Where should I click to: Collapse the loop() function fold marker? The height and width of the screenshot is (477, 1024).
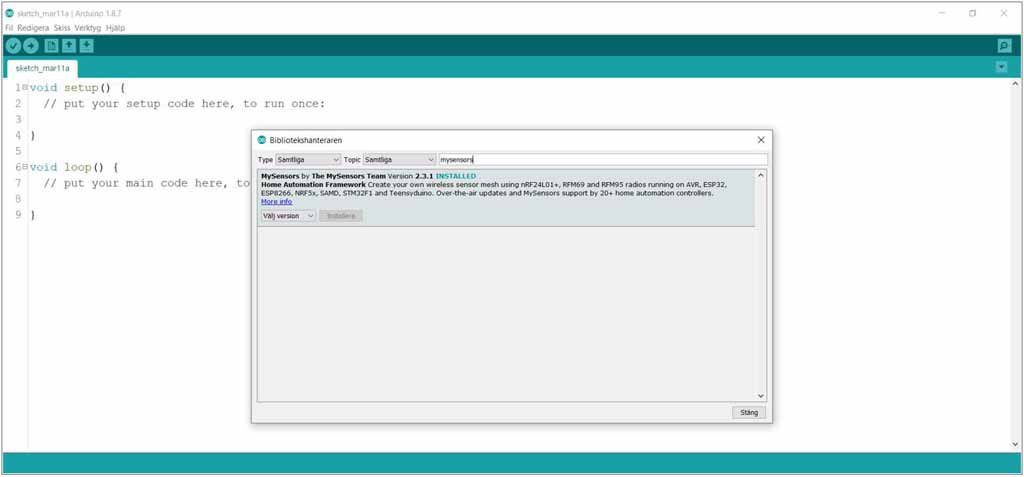coord(25,167)
